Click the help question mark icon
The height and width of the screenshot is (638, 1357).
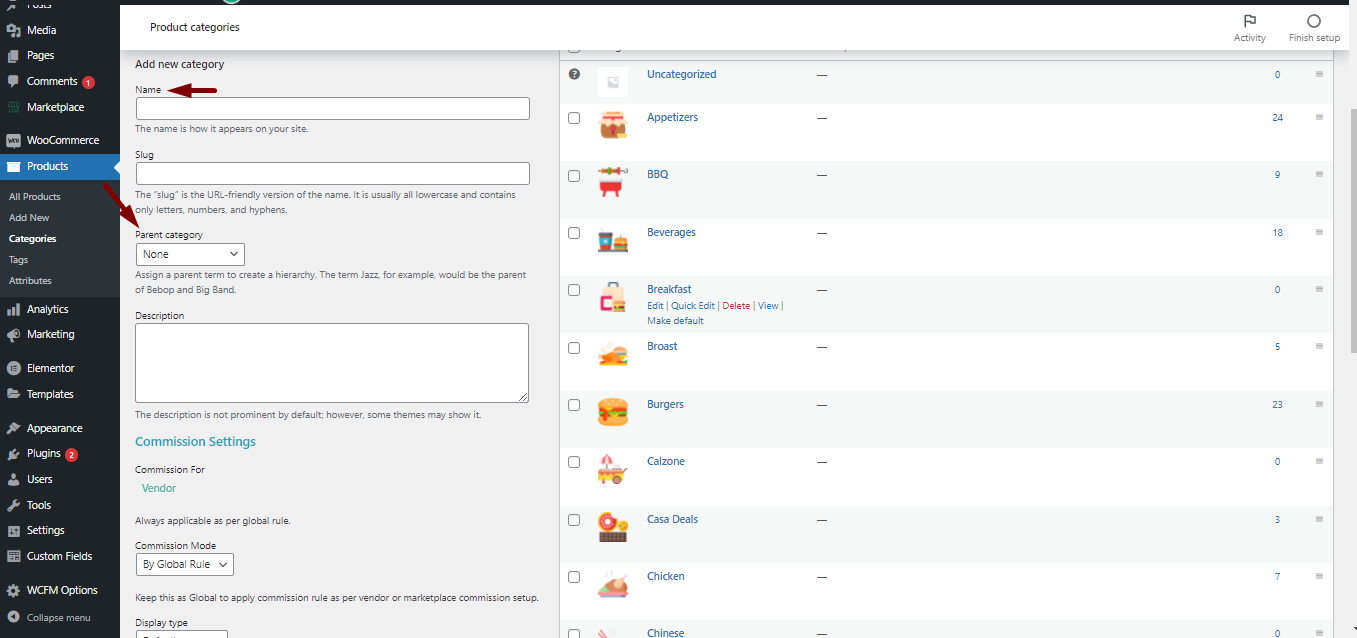click(574, 74)
